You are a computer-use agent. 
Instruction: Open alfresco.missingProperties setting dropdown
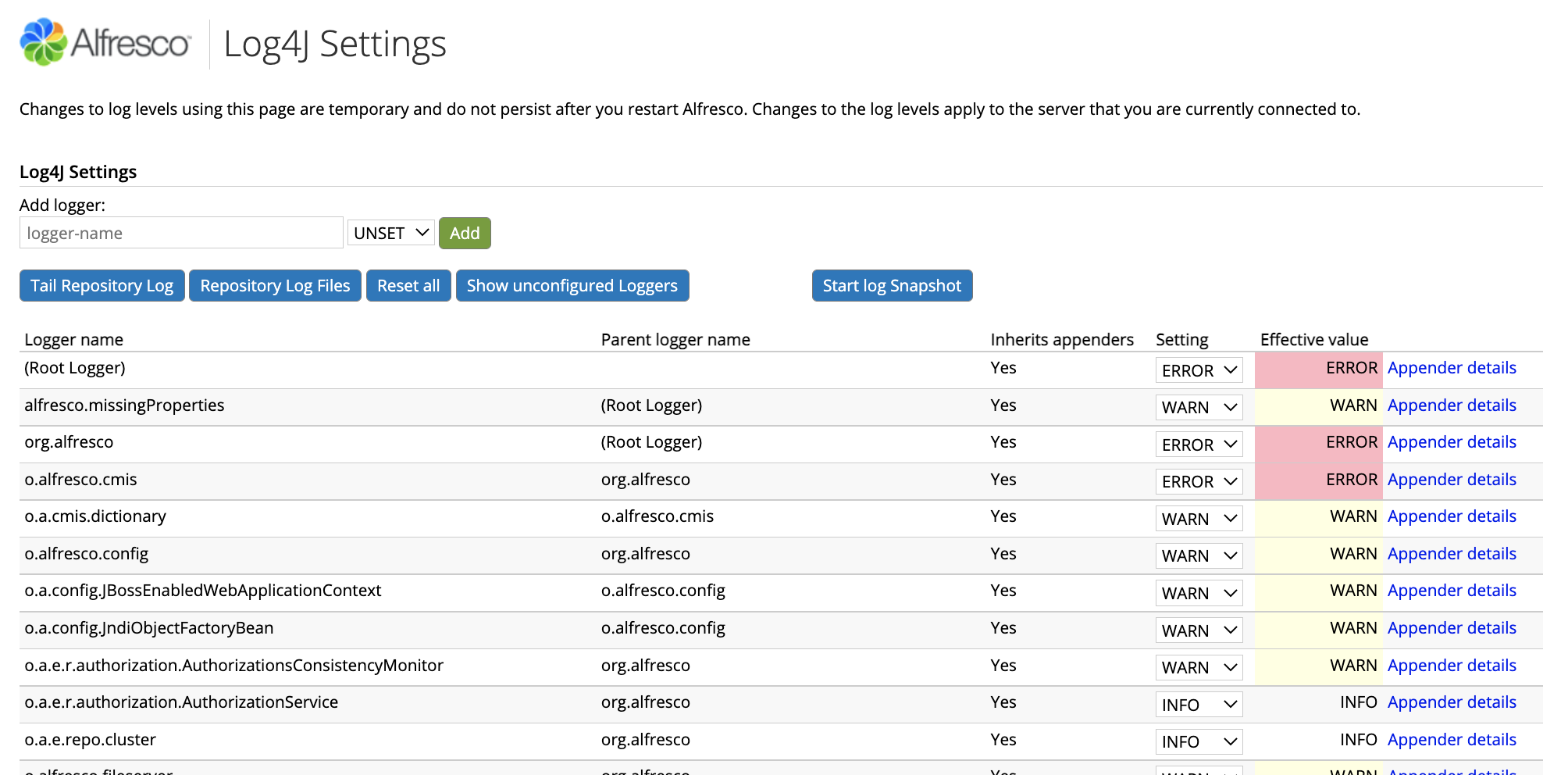coord(1199,407)
